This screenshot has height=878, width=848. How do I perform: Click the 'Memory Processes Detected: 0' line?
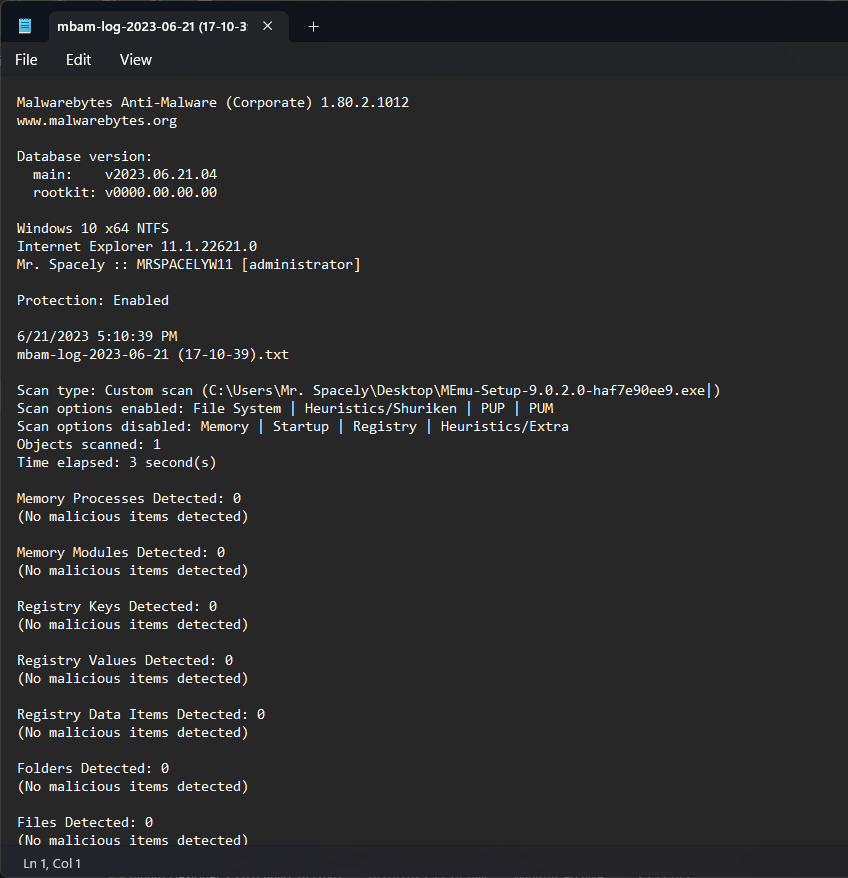(129, 498)
